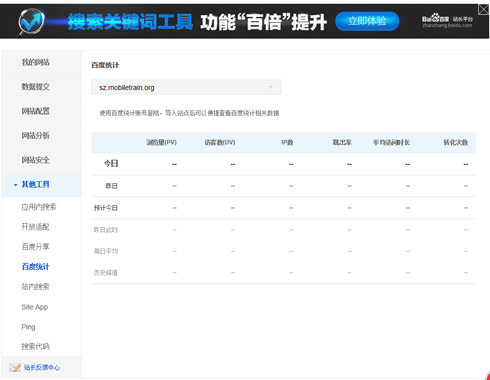Open 站长反馈中心 link

[x=42, y=367]
